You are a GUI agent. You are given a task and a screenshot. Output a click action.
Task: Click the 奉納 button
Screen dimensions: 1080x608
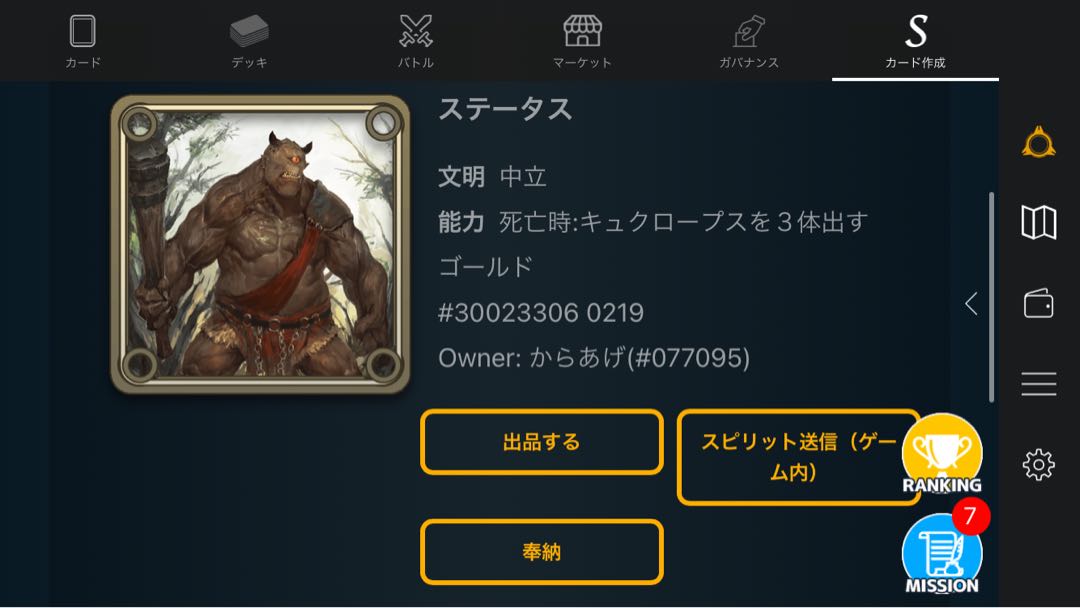click(542, 552)
